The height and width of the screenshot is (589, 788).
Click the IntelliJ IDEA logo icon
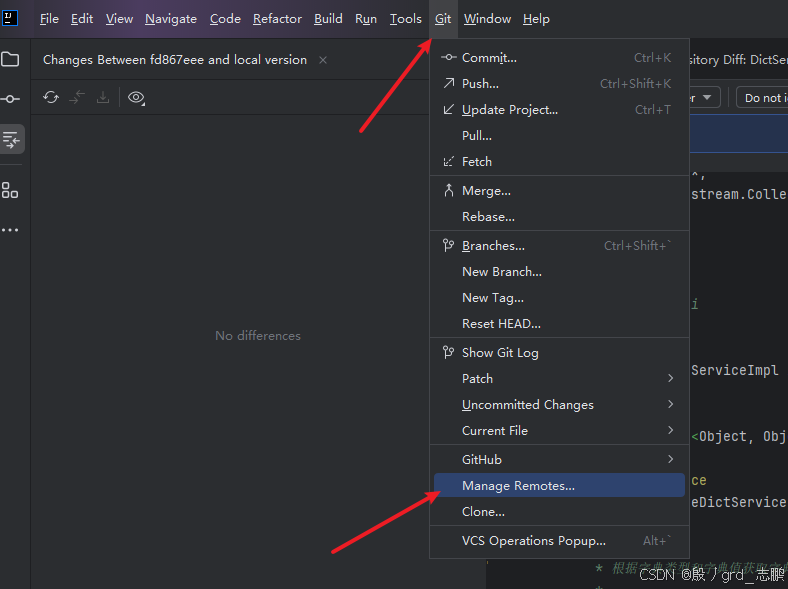[10, 19]
